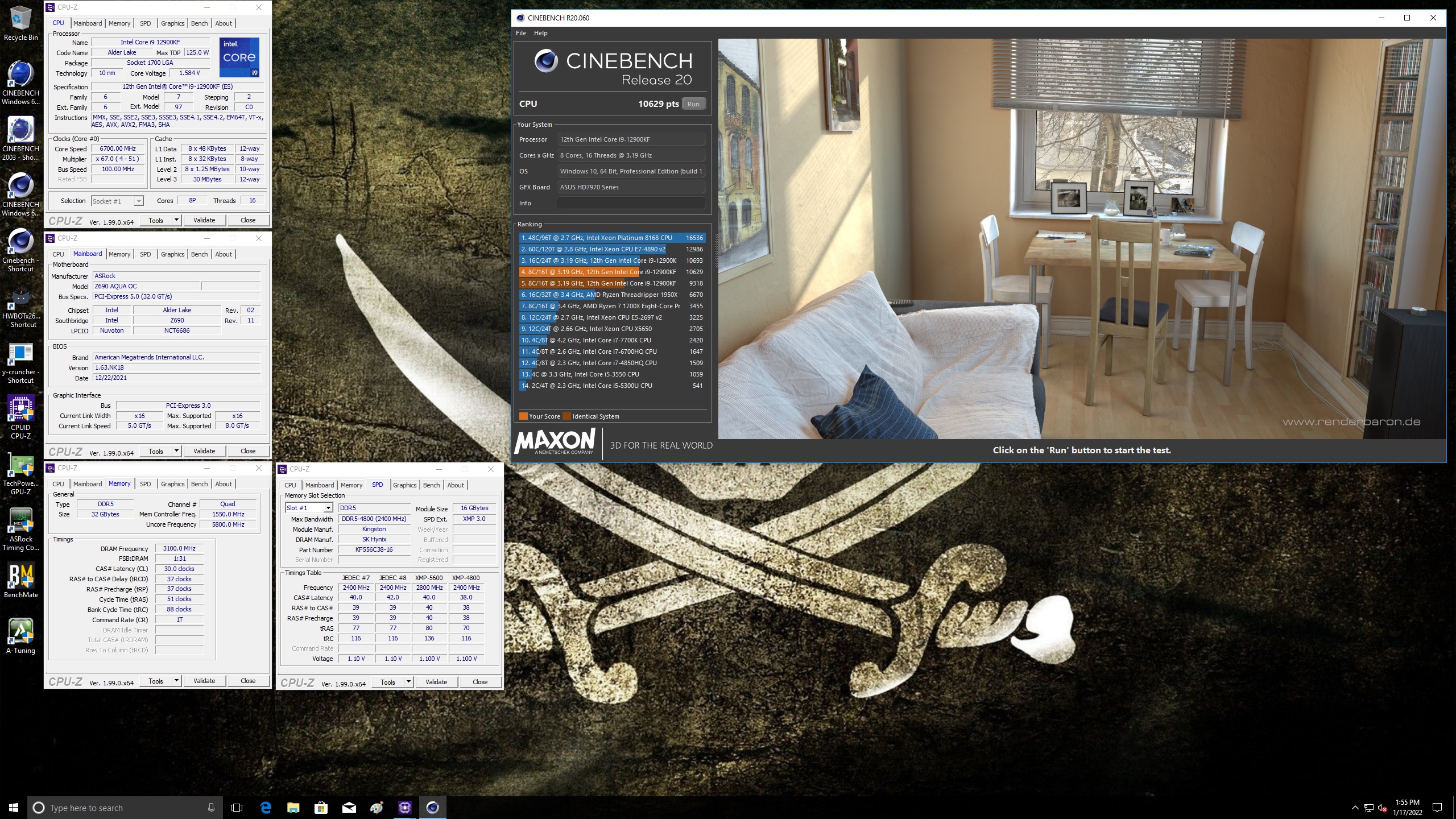Open File Explorer from taskbar
Screen dimensions: 1456x819
(293, 808)
